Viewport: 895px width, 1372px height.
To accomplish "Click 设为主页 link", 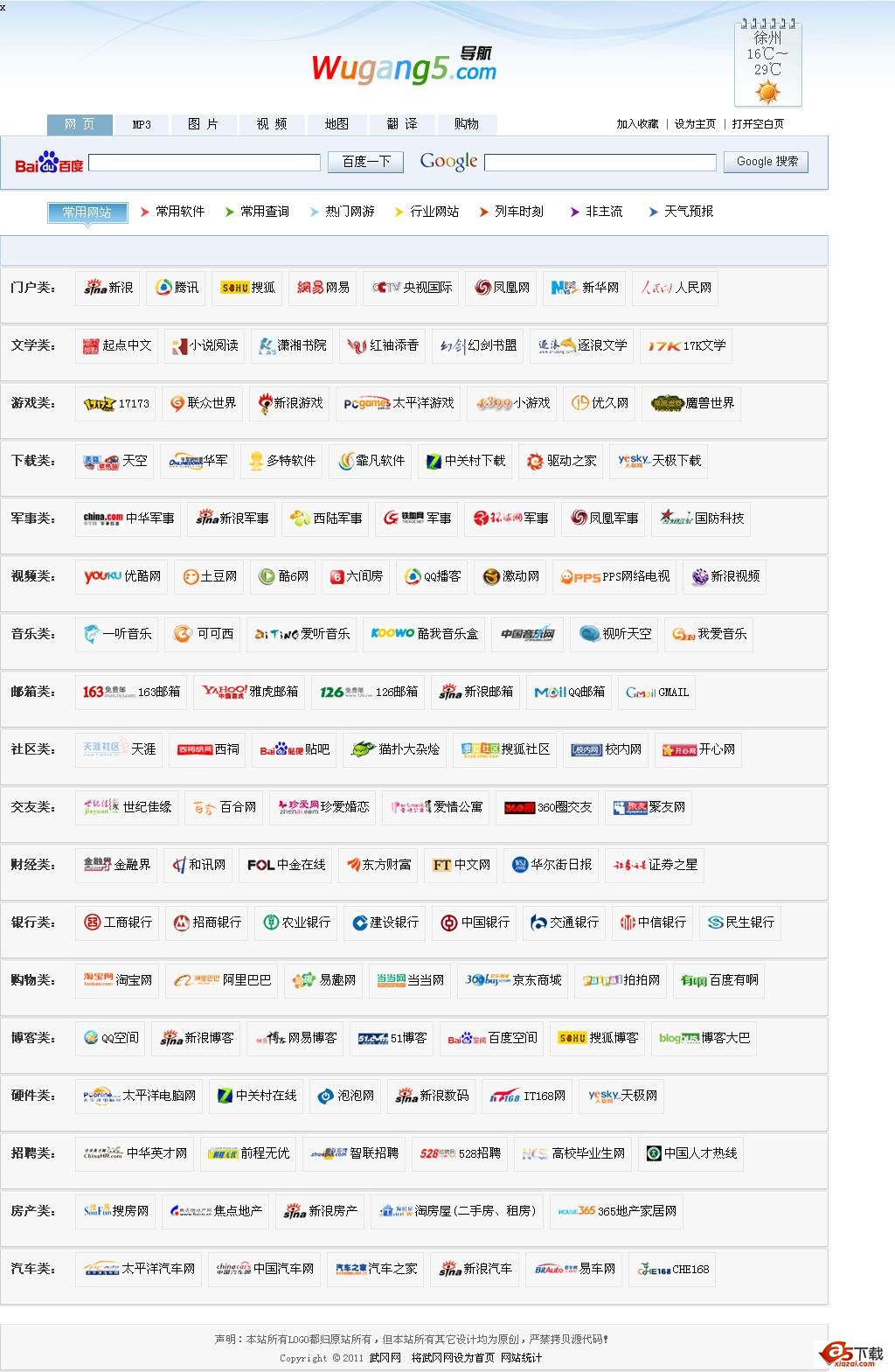I will (695, 124).
